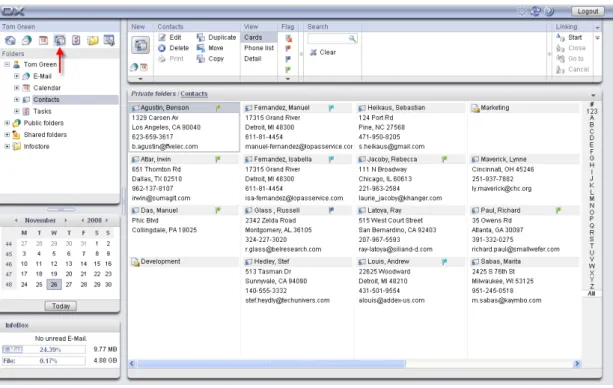Open the options icon in sidebar

(x=109, y=40)
